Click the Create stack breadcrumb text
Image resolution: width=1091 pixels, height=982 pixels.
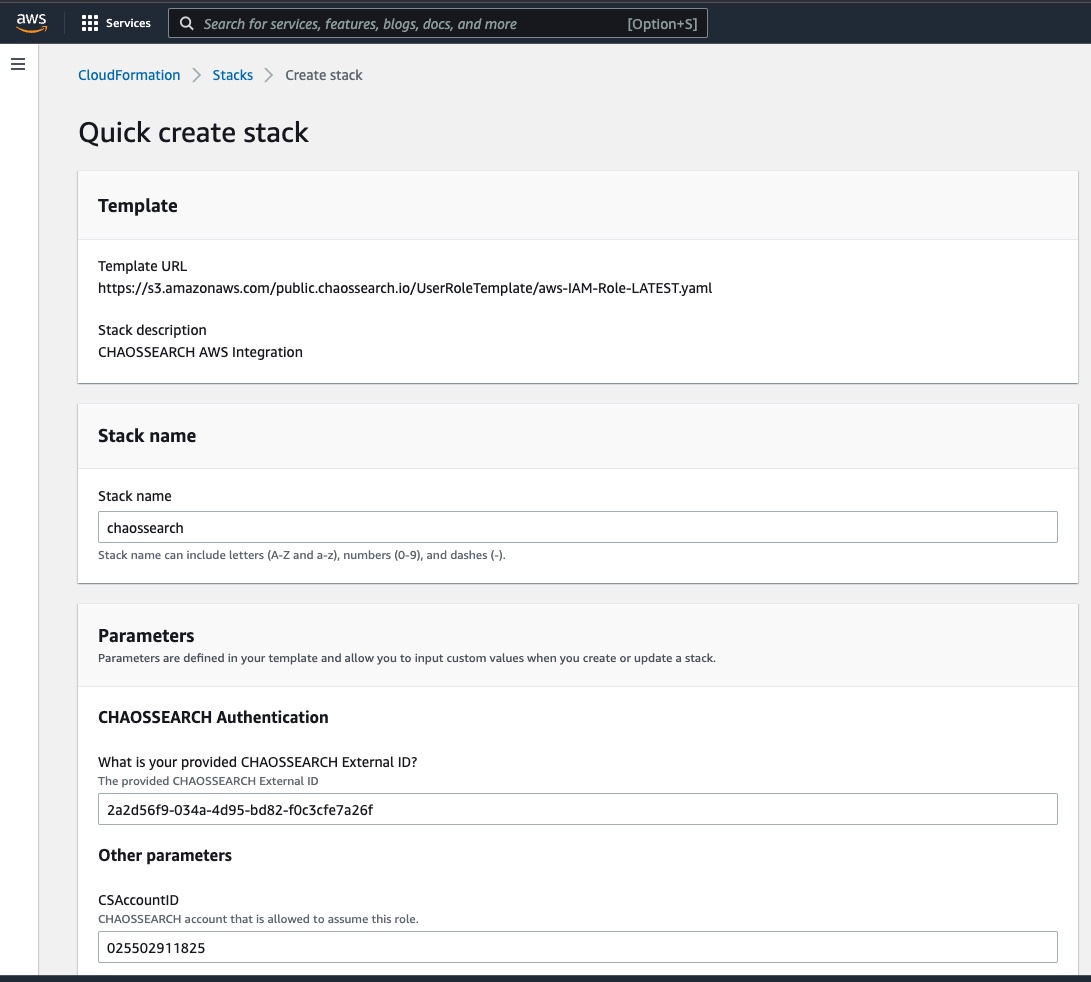[x=324, y=75]
